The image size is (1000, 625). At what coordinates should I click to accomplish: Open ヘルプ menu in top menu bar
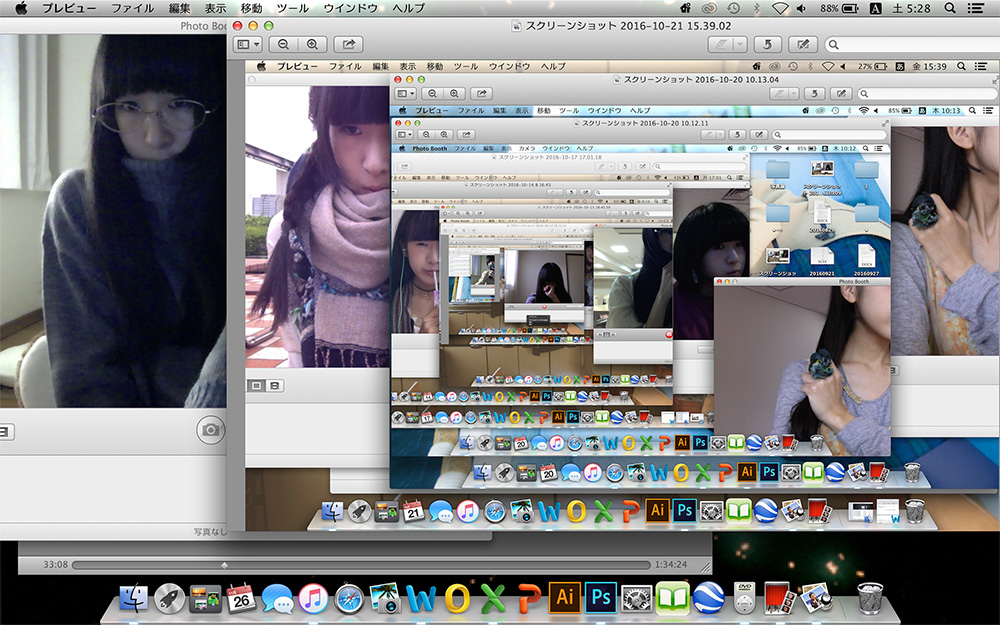point(409,8)
